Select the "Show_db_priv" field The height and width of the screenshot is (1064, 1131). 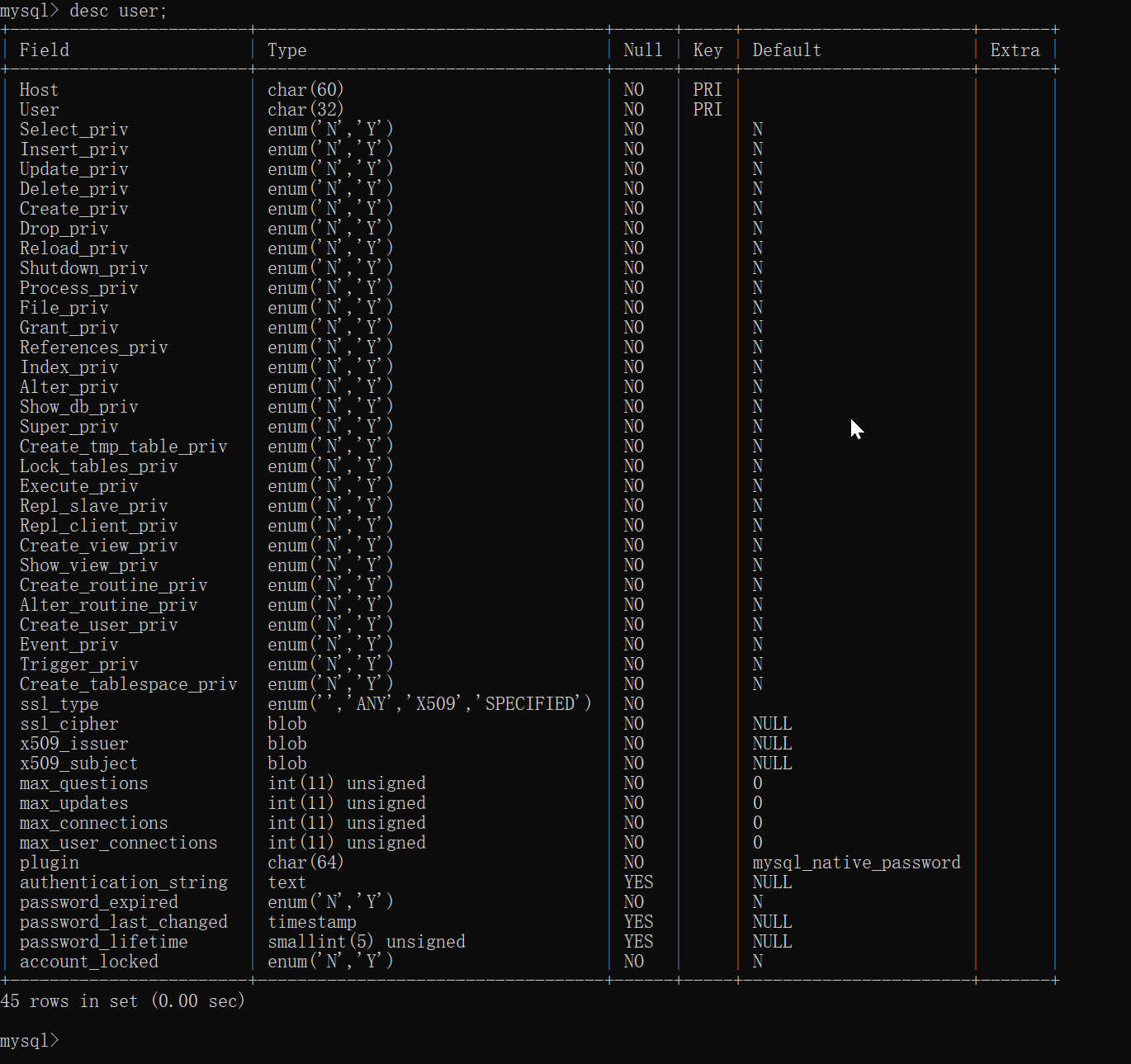click(79, 407)
